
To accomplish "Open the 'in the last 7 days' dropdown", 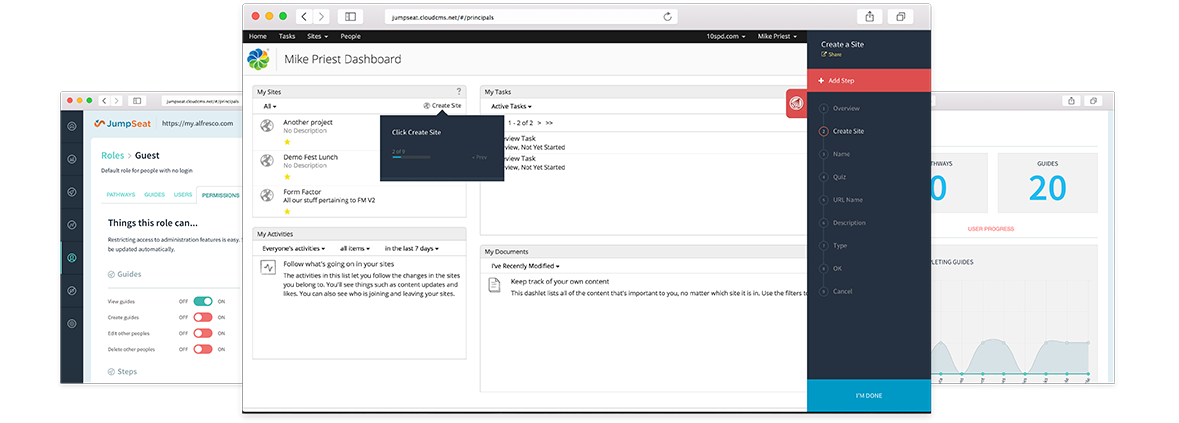I will point(410,248).
